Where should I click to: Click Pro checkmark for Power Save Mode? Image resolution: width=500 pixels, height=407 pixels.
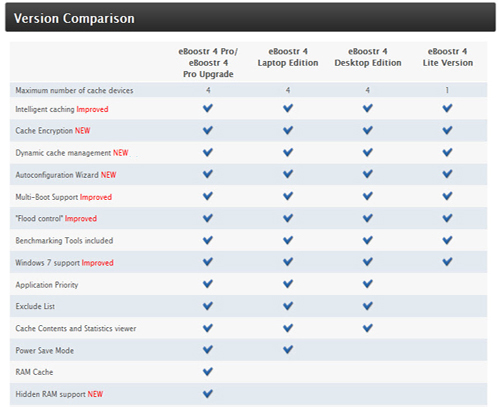tap(208, 350)
